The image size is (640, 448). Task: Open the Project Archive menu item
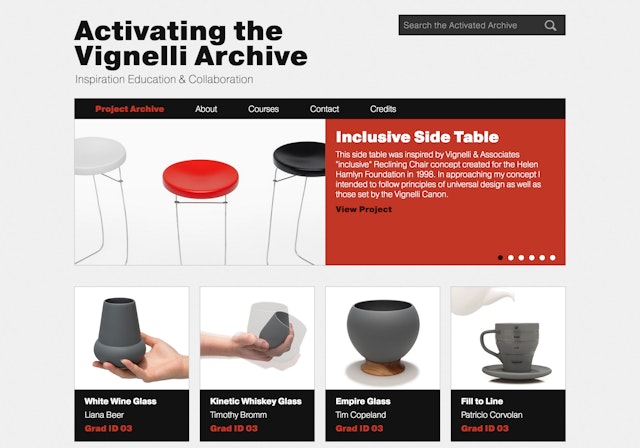click(x=129, y=109)
